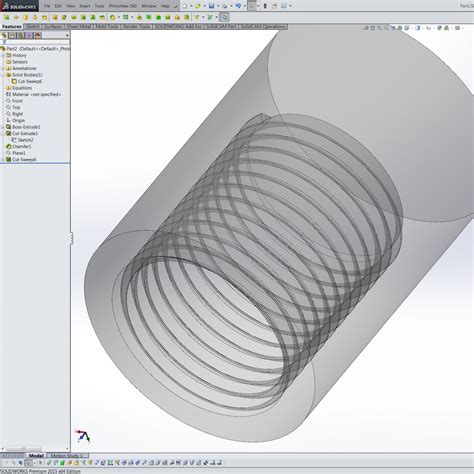
Task: Switch to the Render Tools tab
Action: [137, 27]
